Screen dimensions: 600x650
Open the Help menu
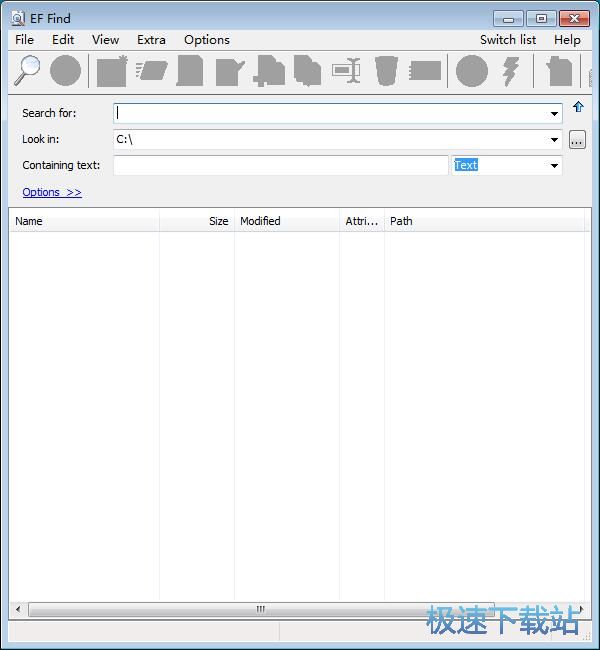(567, 40)
